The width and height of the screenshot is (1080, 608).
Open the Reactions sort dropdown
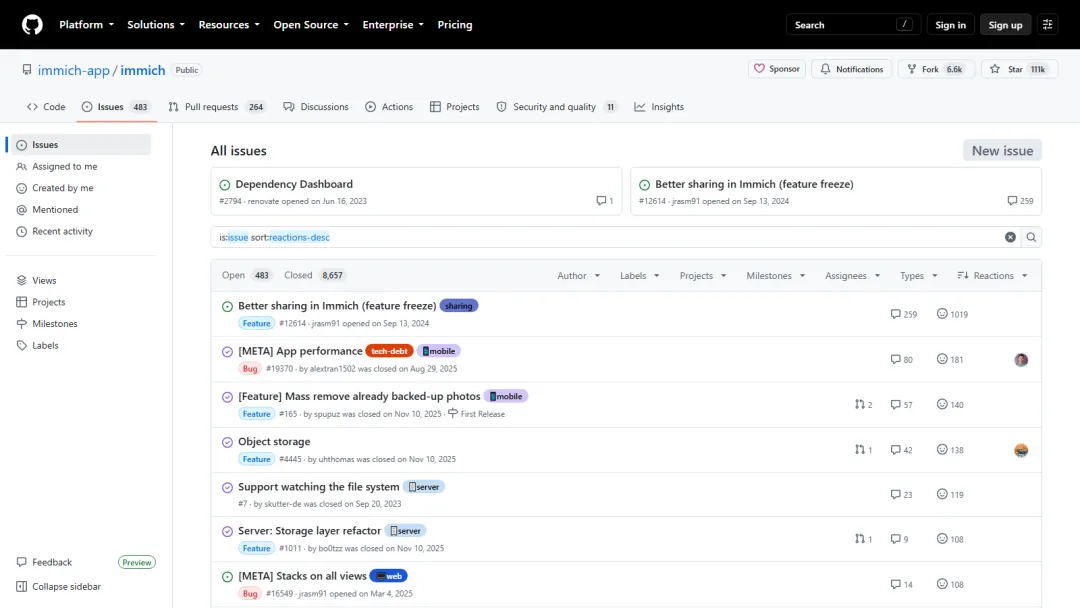coord(993,275)
